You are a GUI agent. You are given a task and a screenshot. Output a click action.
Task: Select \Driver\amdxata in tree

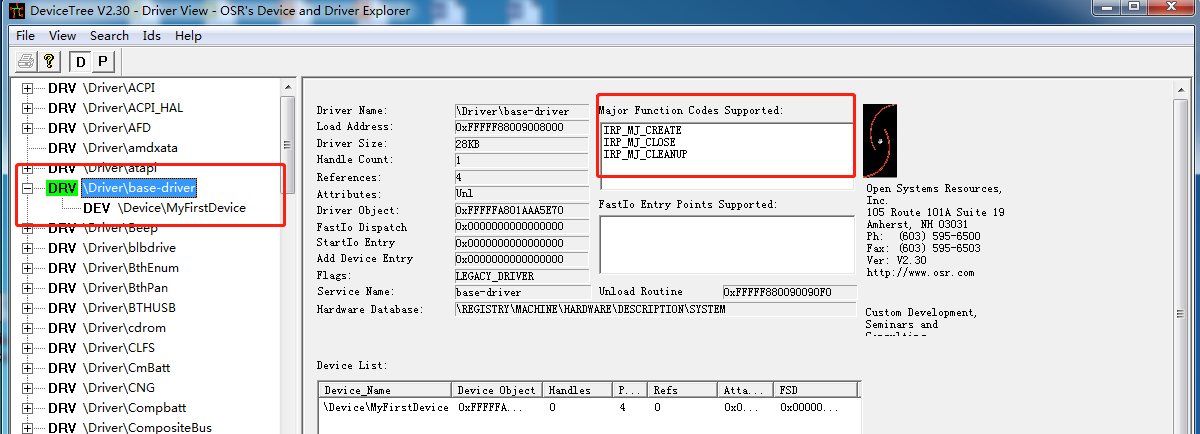click(x=131, y=148)
